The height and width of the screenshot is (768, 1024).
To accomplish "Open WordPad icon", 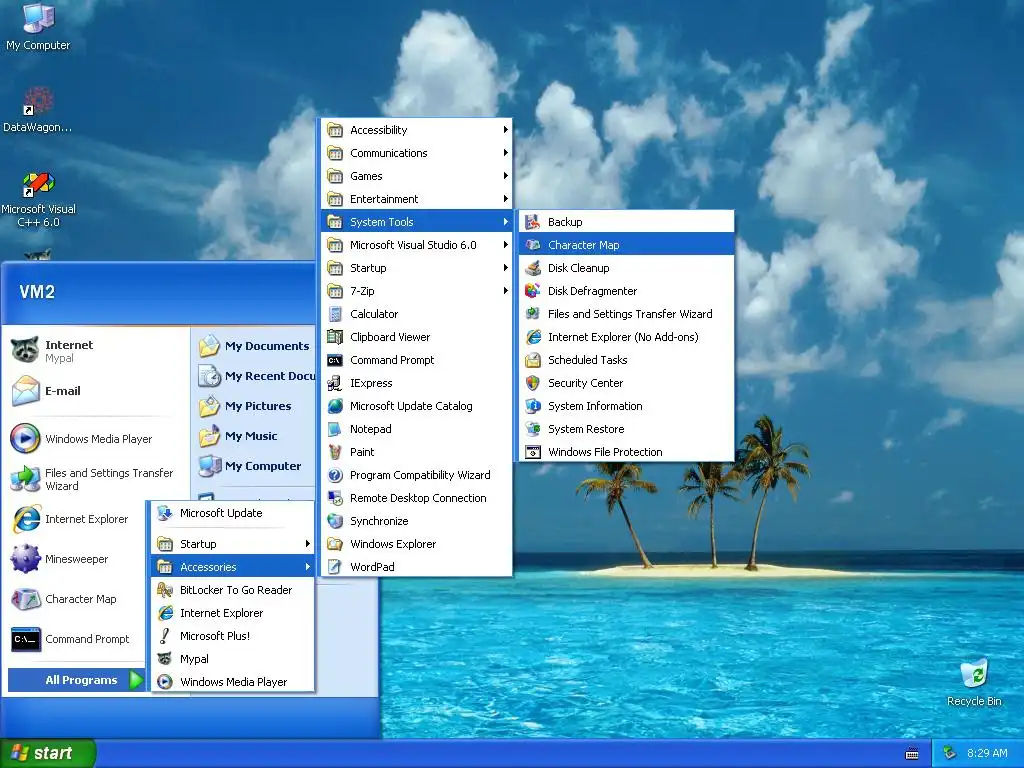I will tap(335, 567).
